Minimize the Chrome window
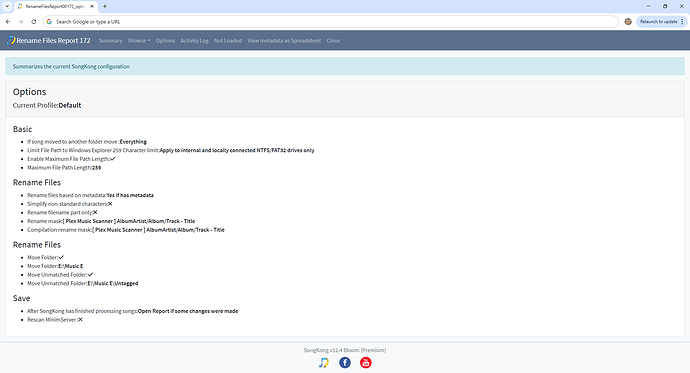 pos(648,6)
